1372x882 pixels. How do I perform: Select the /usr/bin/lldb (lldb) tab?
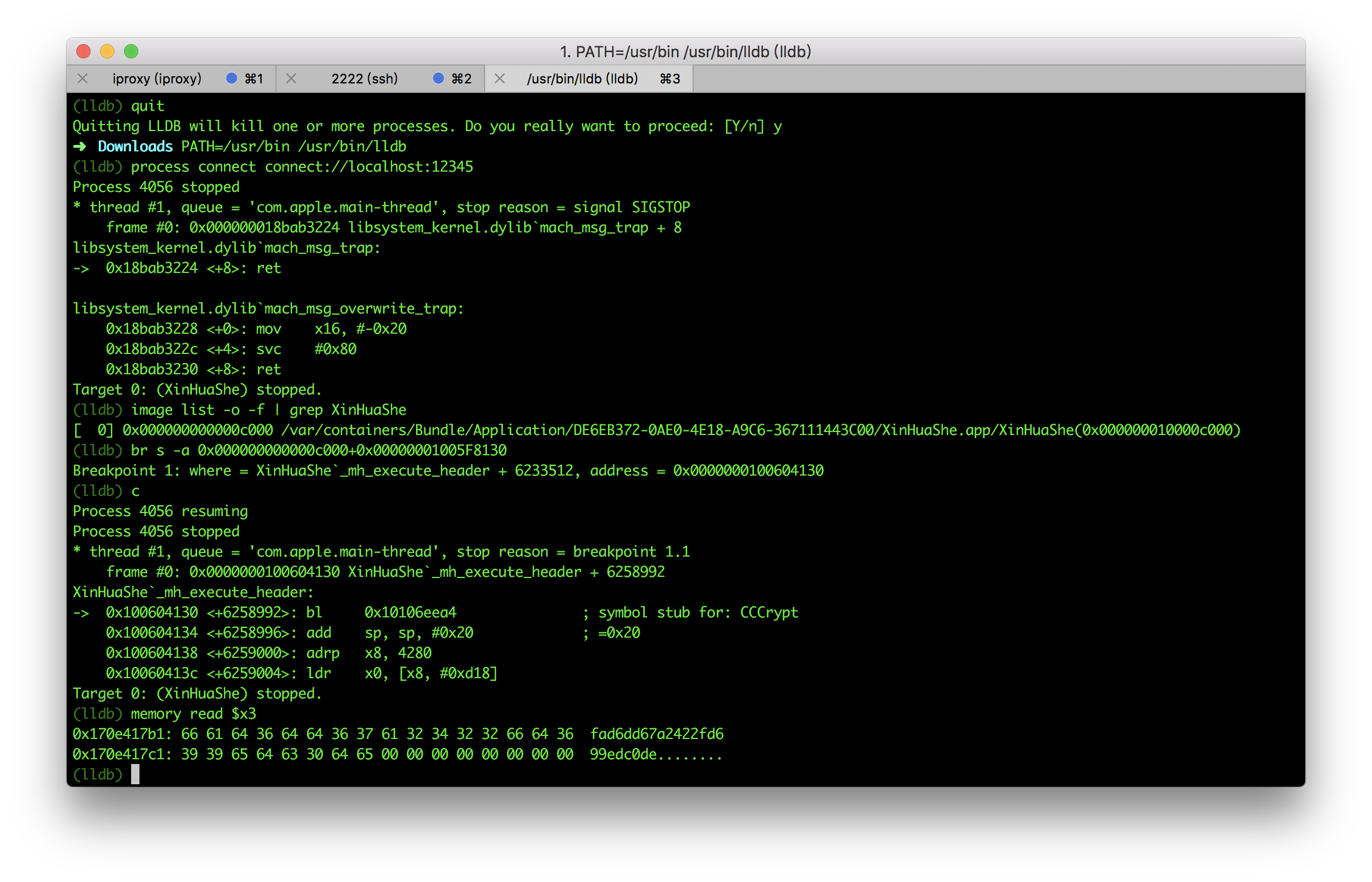[582, 79]
